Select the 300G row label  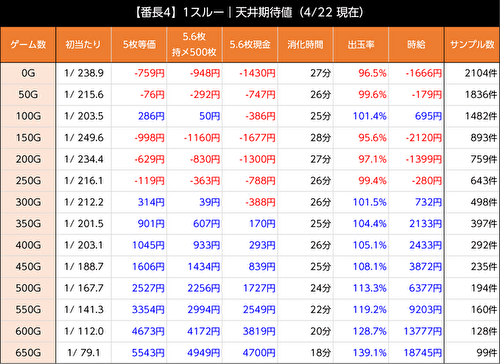pyautogui.click(x=28, y=202)
